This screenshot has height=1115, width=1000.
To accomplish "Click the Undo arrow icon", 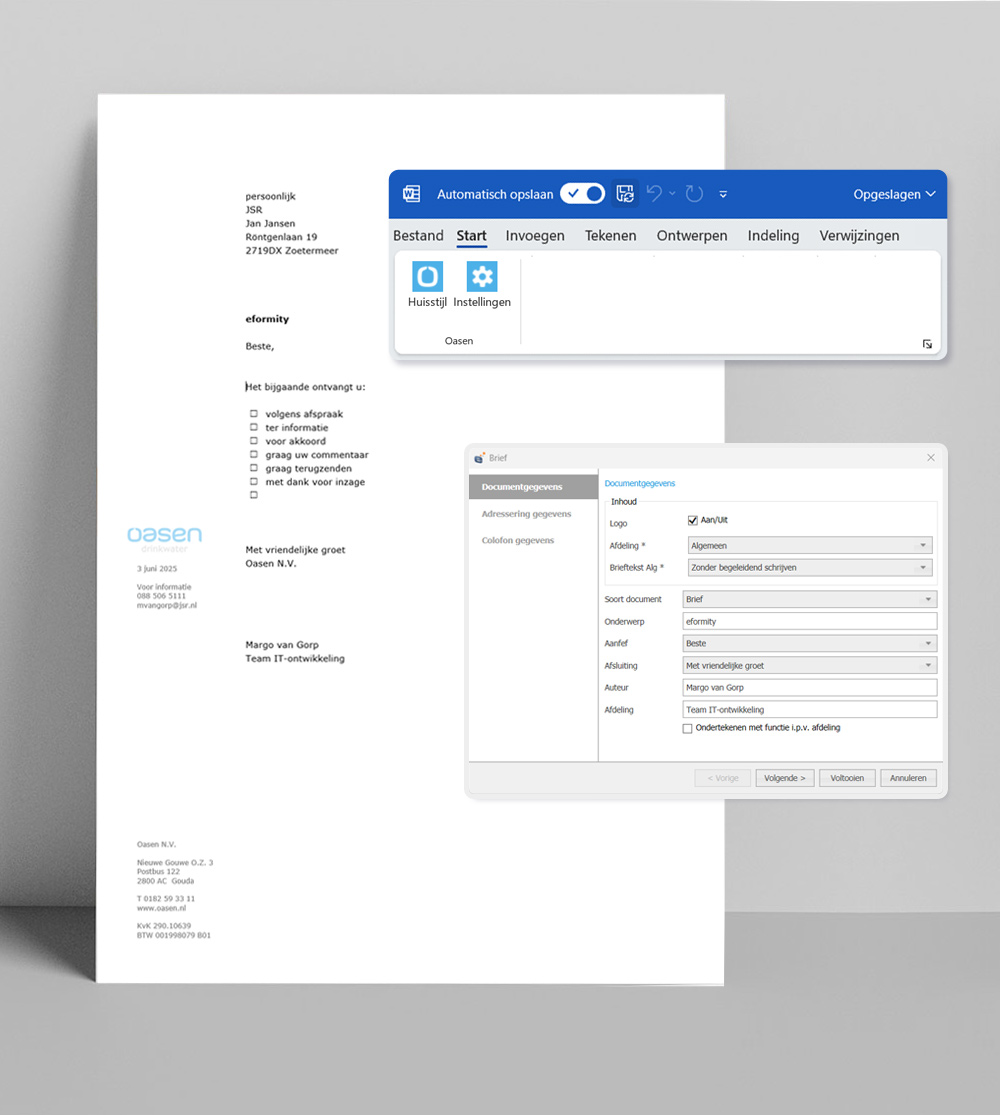I will (x=655, y=194).
